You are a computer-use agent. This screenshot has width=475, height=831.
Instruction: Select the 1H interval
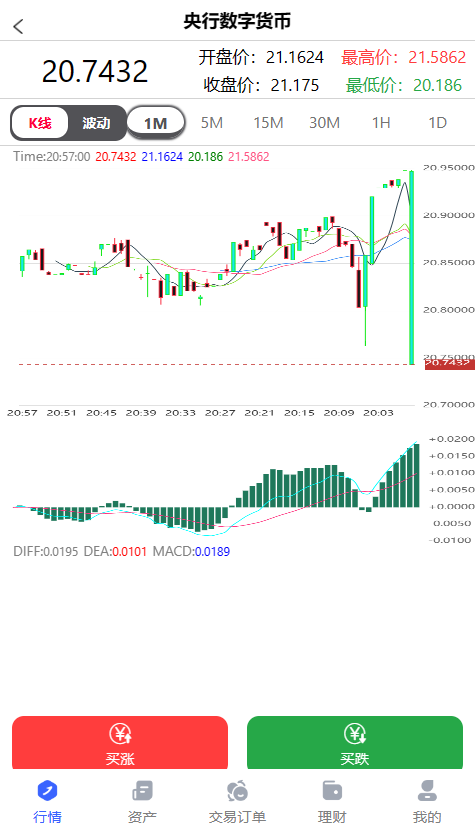pyautogui.click(x=381, y=123)
